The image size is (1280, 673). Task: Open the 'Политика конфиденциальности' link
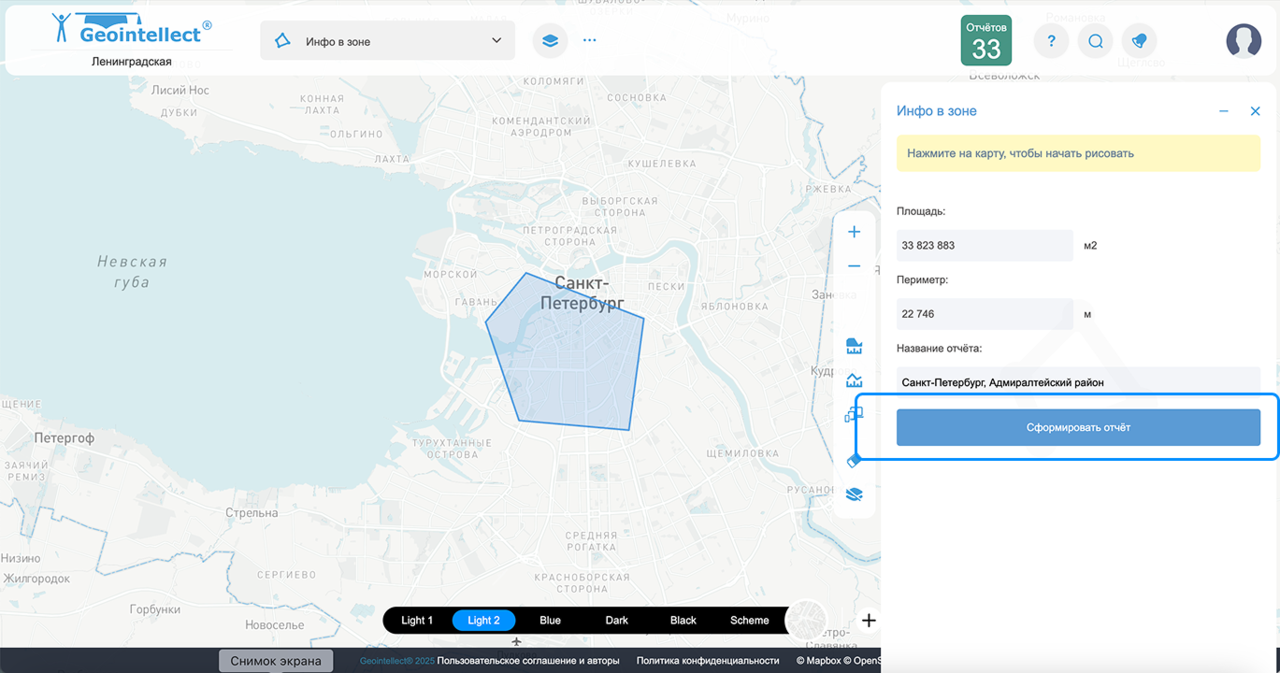[x=707, y=660]
